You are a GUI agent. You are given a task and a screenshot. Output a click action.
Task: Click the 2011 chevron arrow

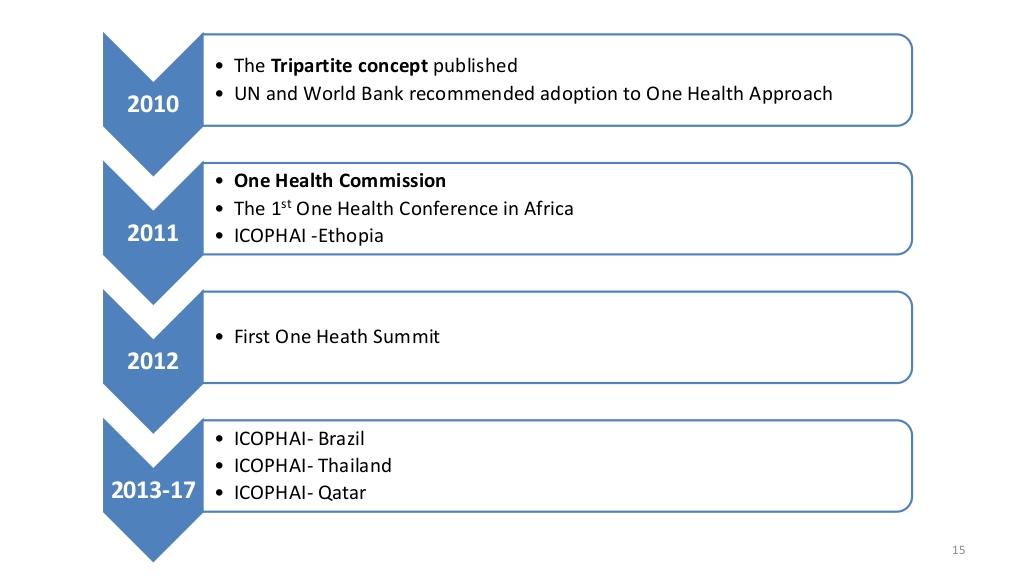point(152,233)
